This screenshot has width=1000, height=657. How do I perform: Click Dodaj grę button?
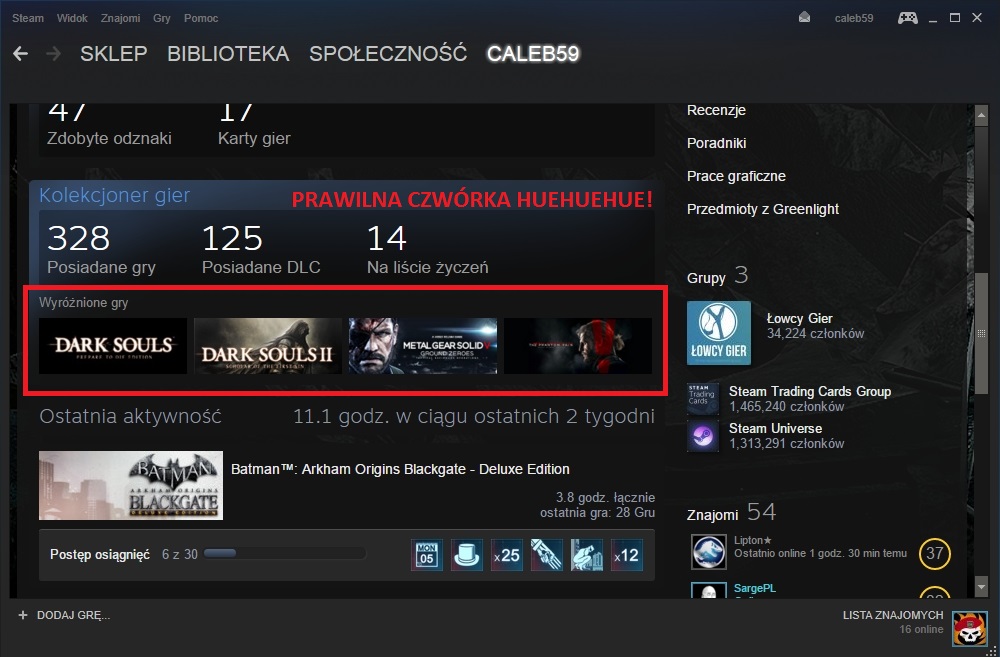[x=64, y=614]
